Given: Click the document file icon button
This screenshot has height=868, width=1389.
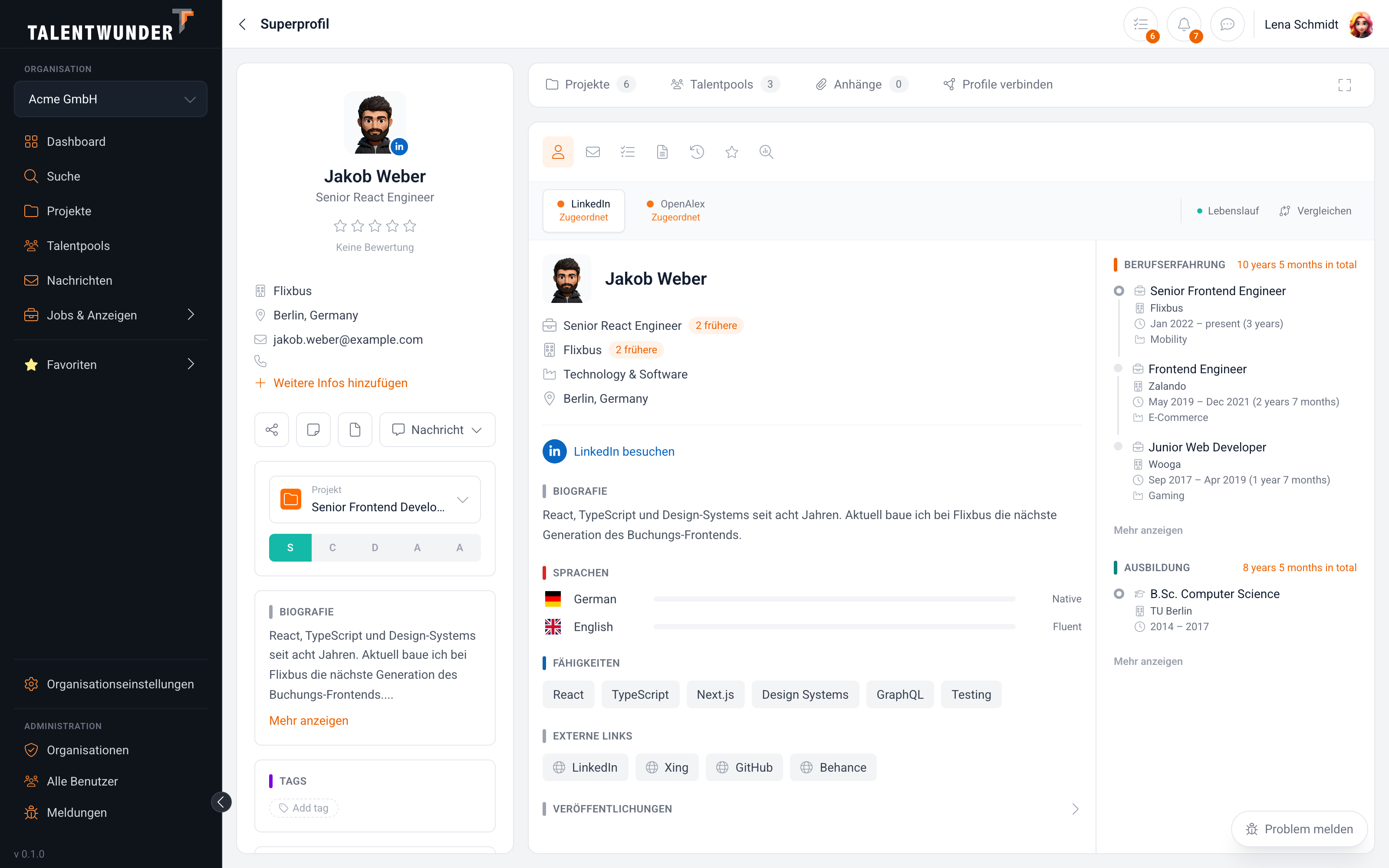Looking at the screenshot, I should point(355,429).
